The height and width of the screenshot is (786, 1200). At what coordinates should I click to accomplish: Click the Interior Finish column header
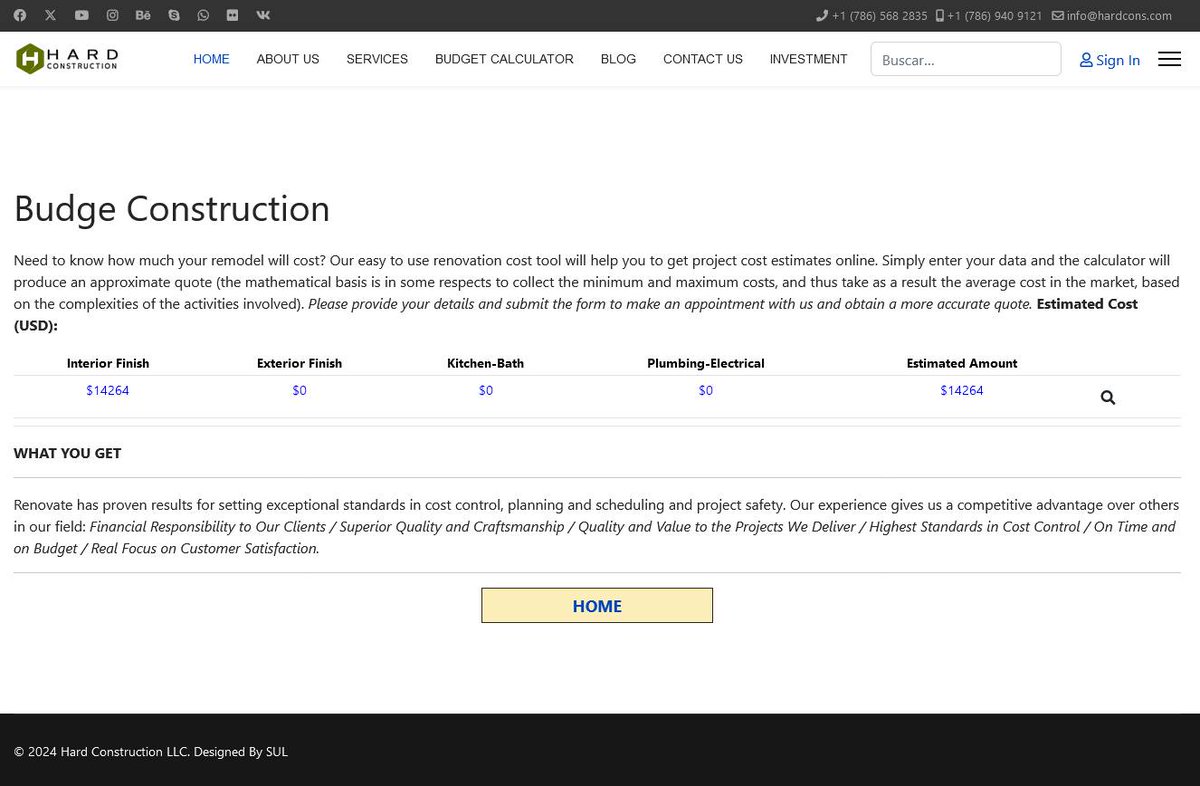pyautogui.click(x=108, y=364)
